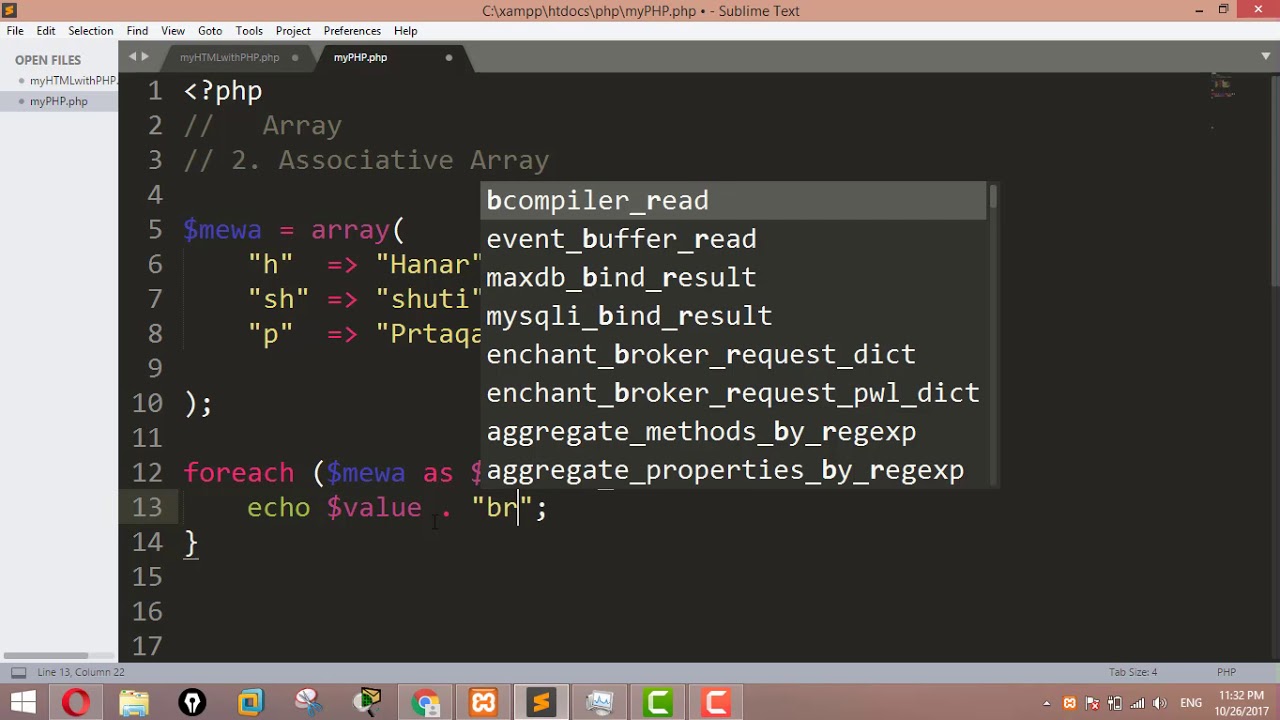This screenshot has height=720, width=1280.
Task: Open the blue-yellow box taskbar icon
Action: click(x=250, y=703)
